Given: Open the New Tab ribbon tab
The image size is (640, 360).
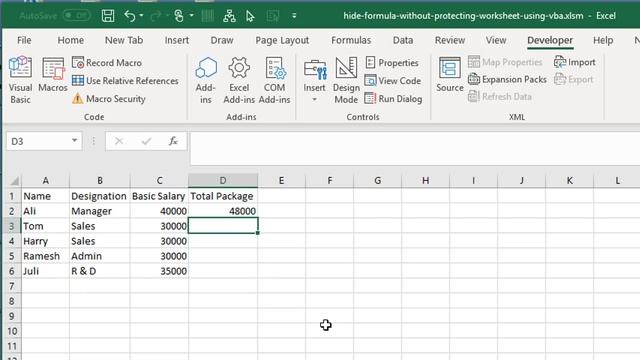Looking at the screenshot, I should 124,40.
